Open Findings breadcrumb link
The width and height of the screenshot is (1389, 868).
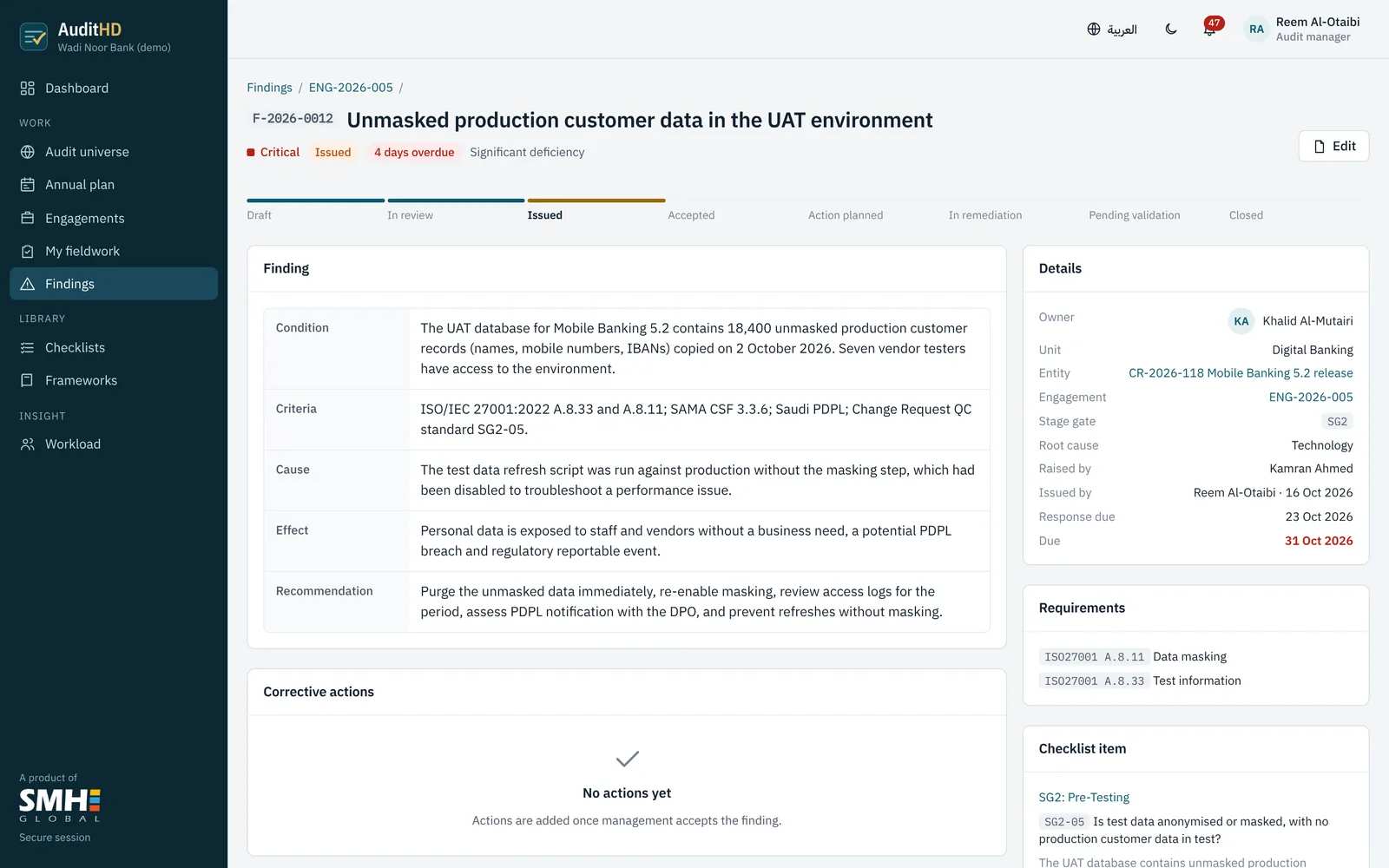269,88
